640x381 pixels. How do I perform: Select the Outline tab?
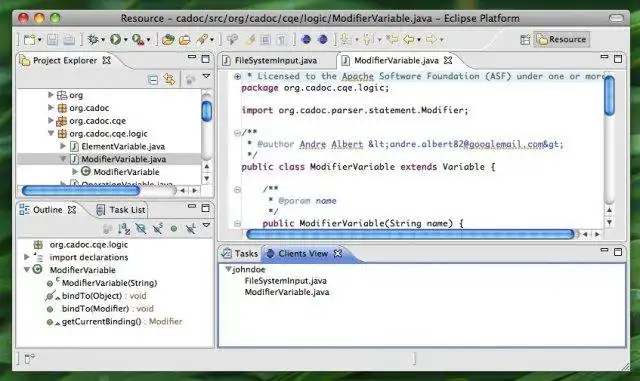[47, 210]
